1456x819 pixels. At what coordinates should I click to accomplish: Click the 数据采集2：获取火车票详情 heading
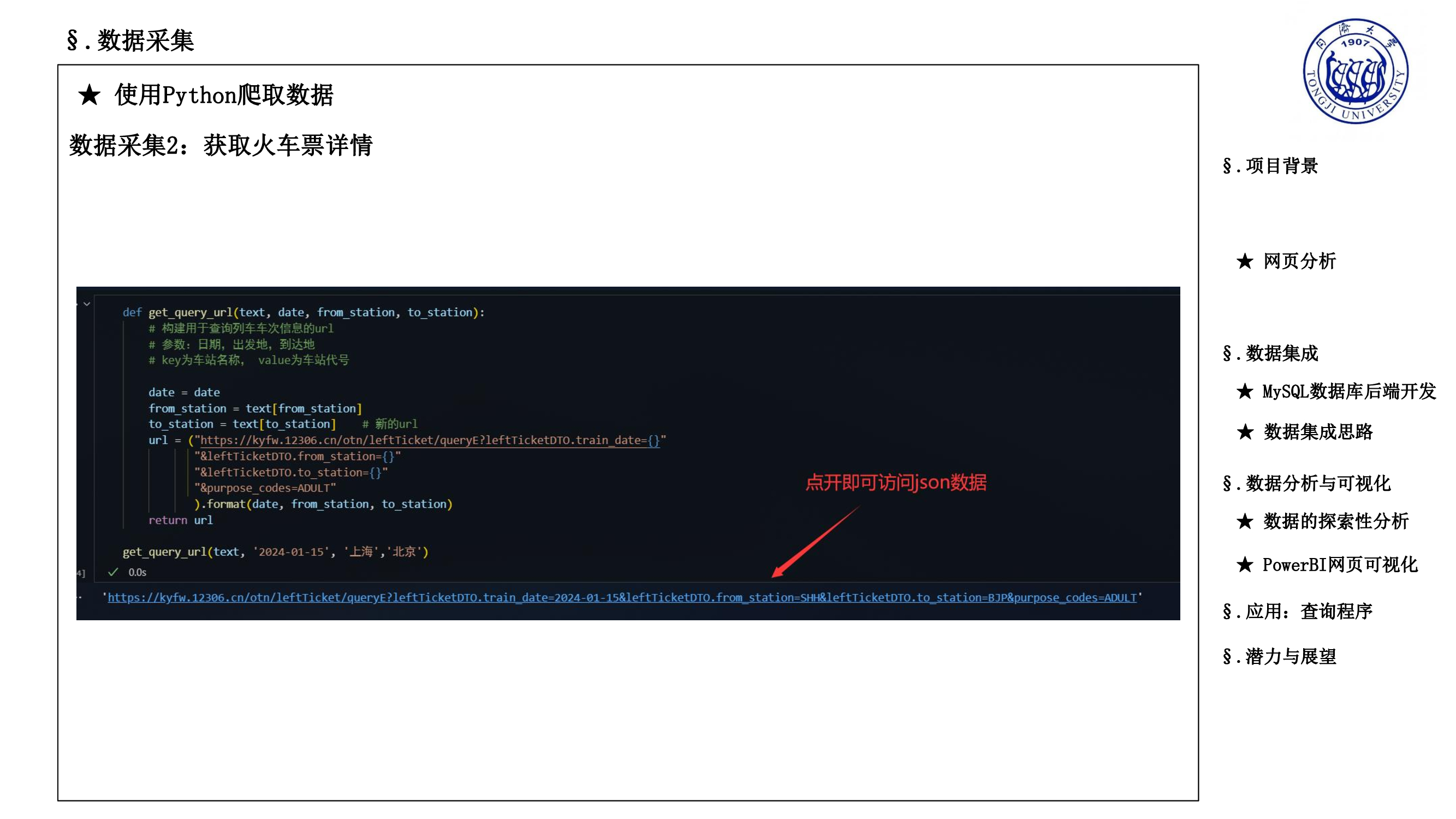(221, 146)
